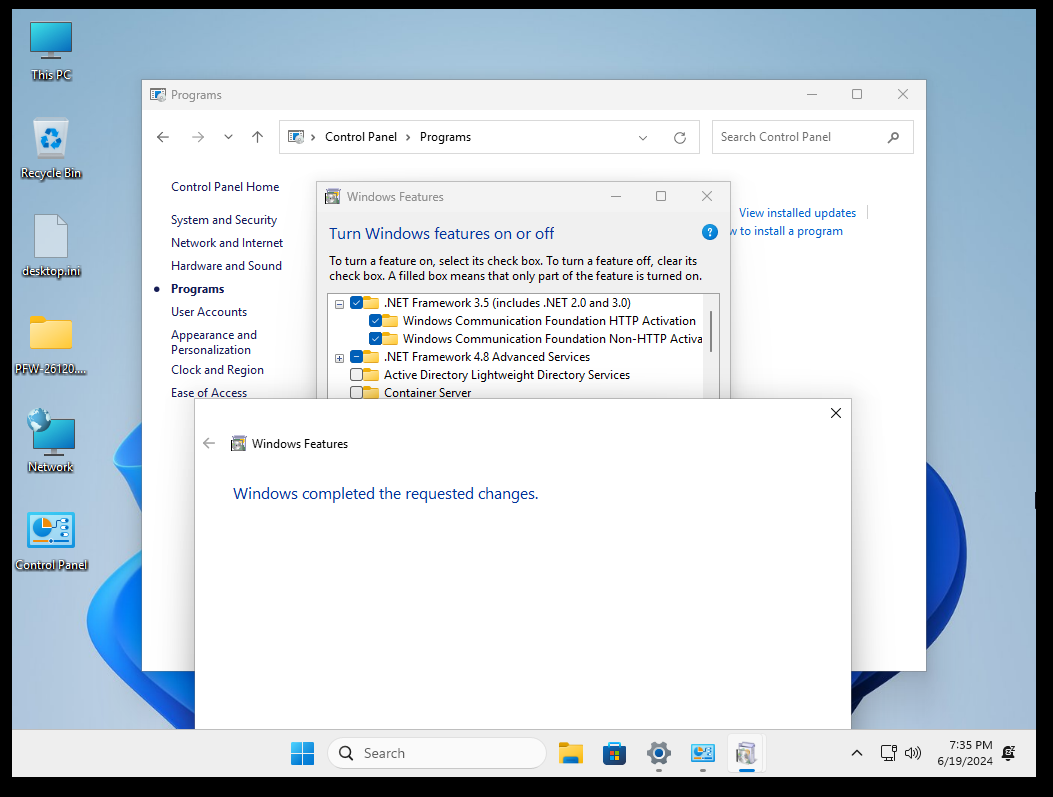1053x797 pixels.
Task: Click the Programs breadcrumb in the address bar
Action: (x=445, y=137)
